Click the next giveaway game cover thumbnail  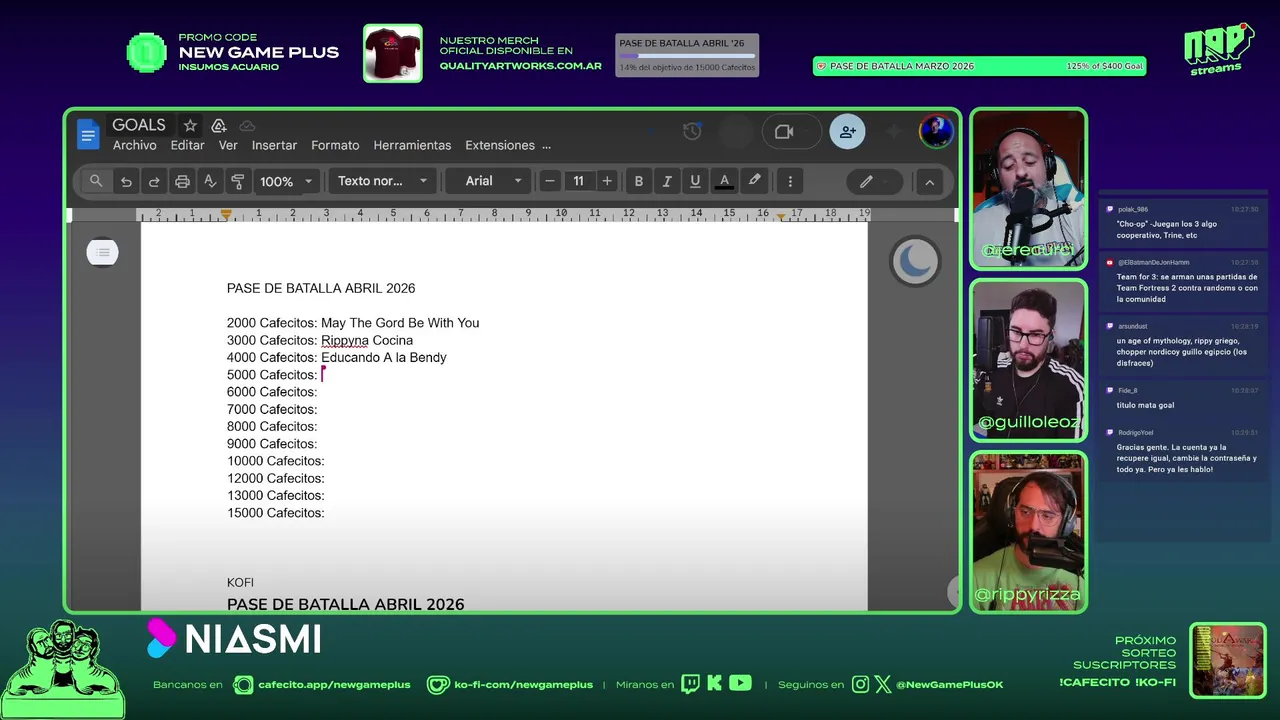pos(1228,660)
